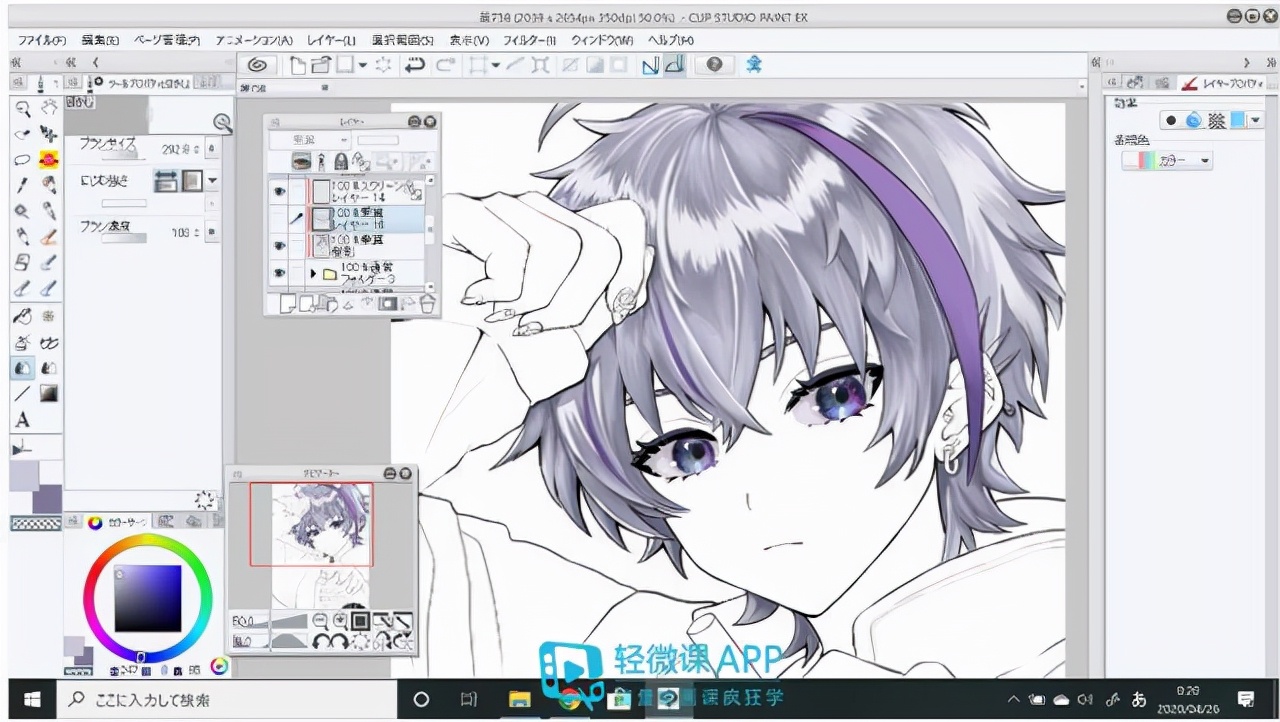Click the Redo arrow in command bar
The width and height of the screenshot is (1280, 722).
click(446, 65)
